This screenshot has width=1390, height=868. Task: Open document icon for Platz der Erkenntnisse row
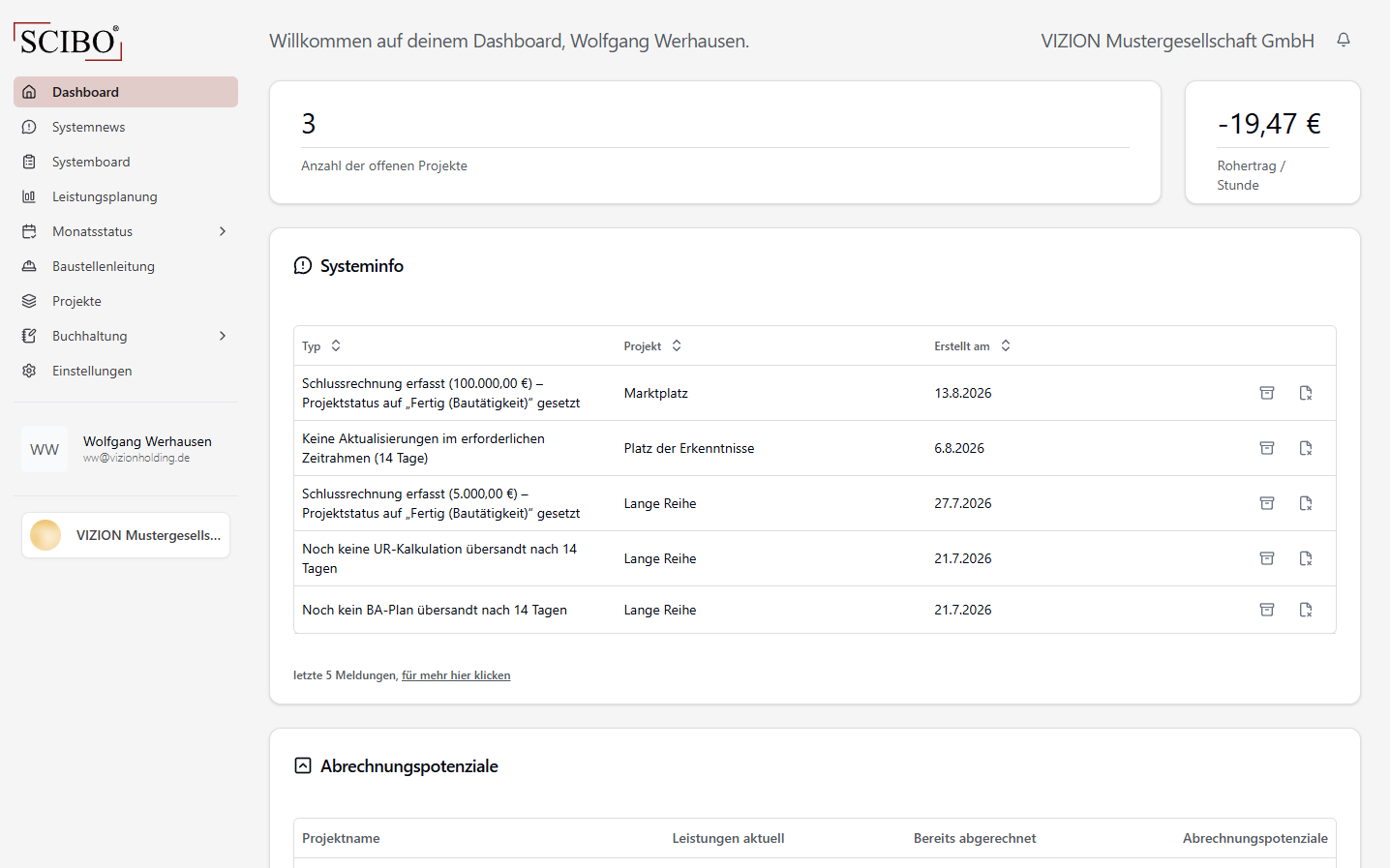tap(1306, 448)
